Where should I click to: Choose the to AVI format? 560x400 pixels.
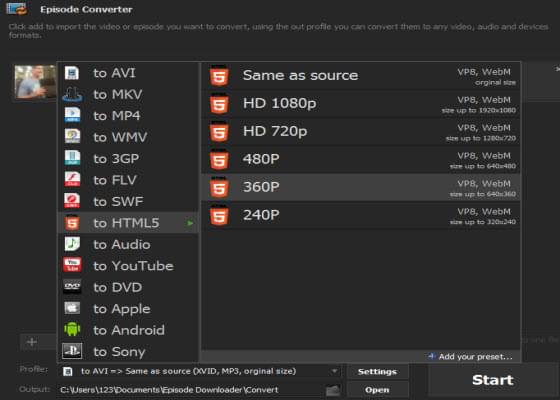[128, 73]
